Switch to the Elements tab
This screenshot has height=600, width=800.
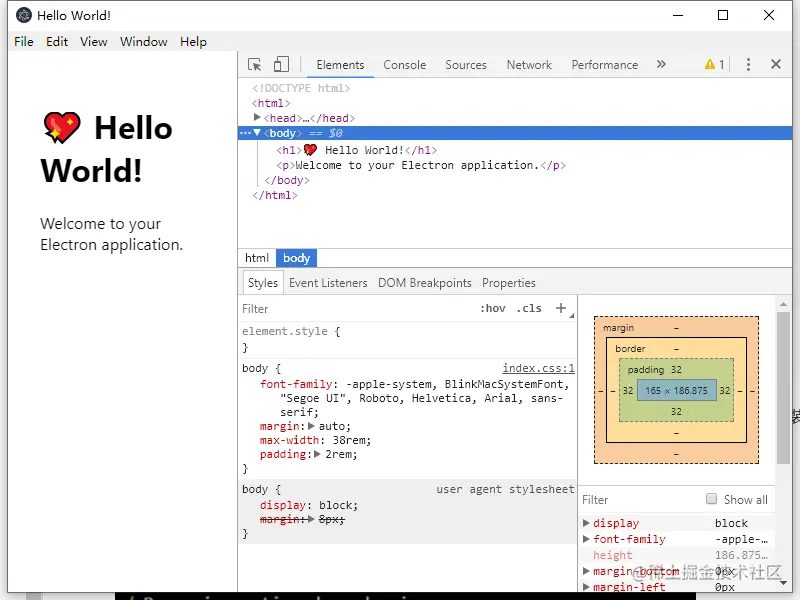(x=340, y=65)
